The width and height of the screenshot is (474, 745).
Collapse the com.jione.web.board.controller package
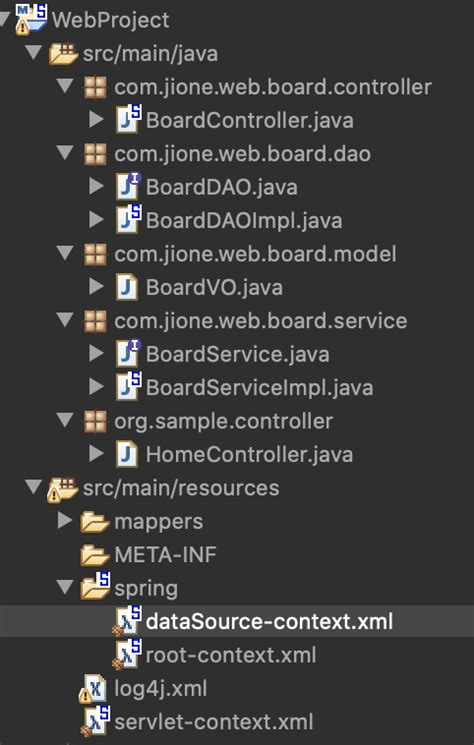pos(65,86)
